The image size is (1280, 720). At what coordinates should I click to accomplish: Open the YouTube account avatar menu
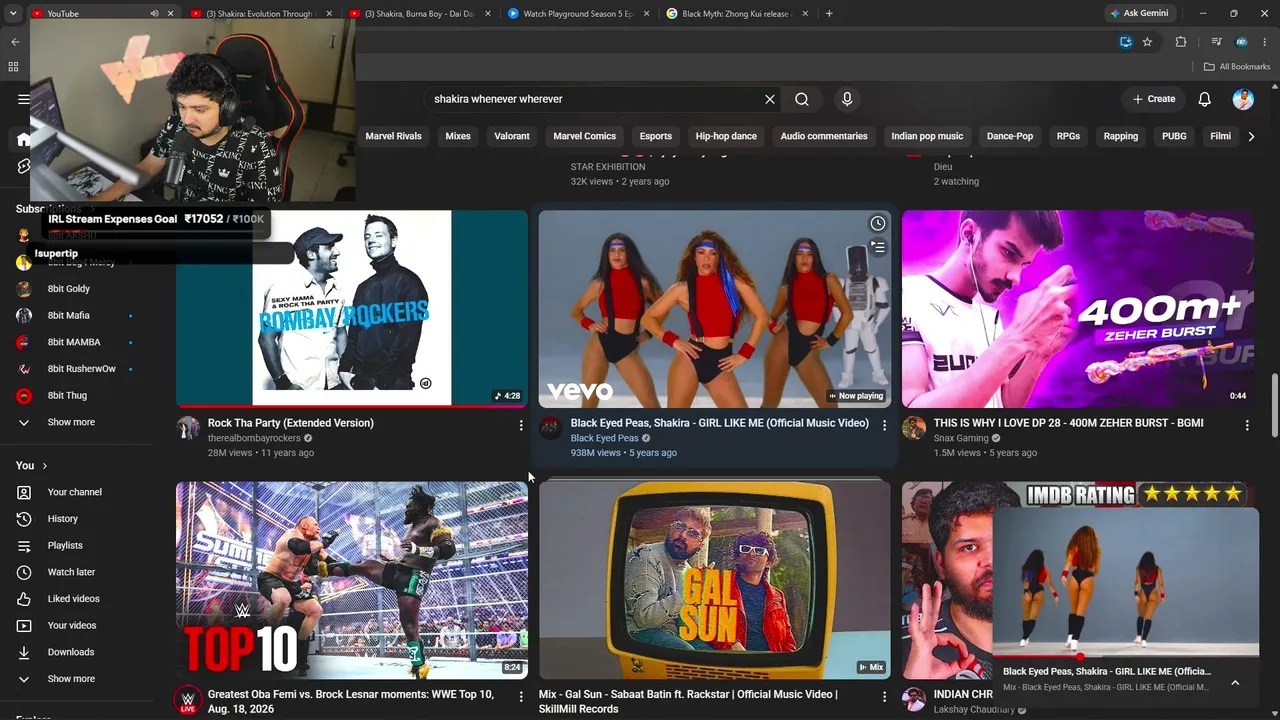(1243, 99)
